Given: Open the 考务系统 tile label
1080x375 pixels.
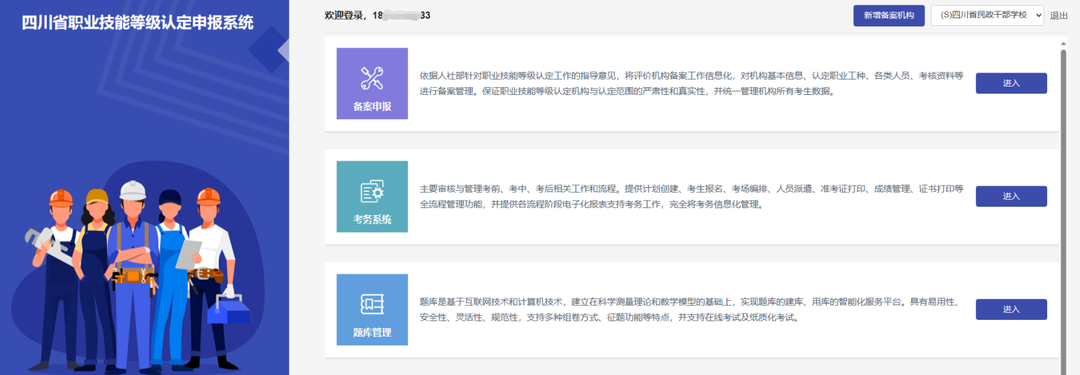Looking at the screenshot, I should click(372, 221).
